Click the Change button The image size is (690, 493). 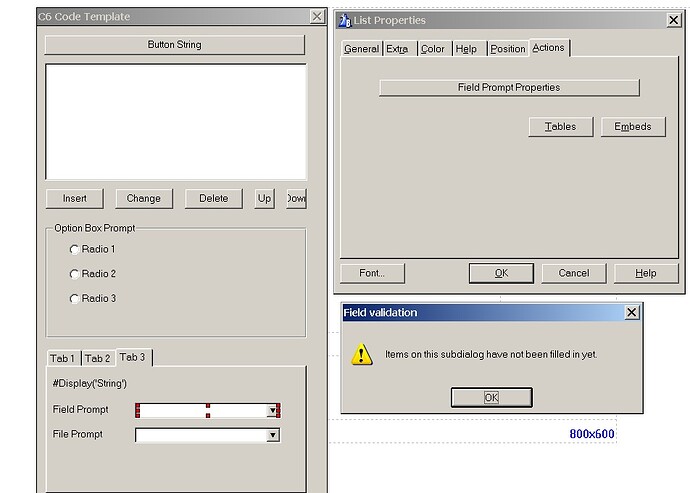[x=144, y=199]
